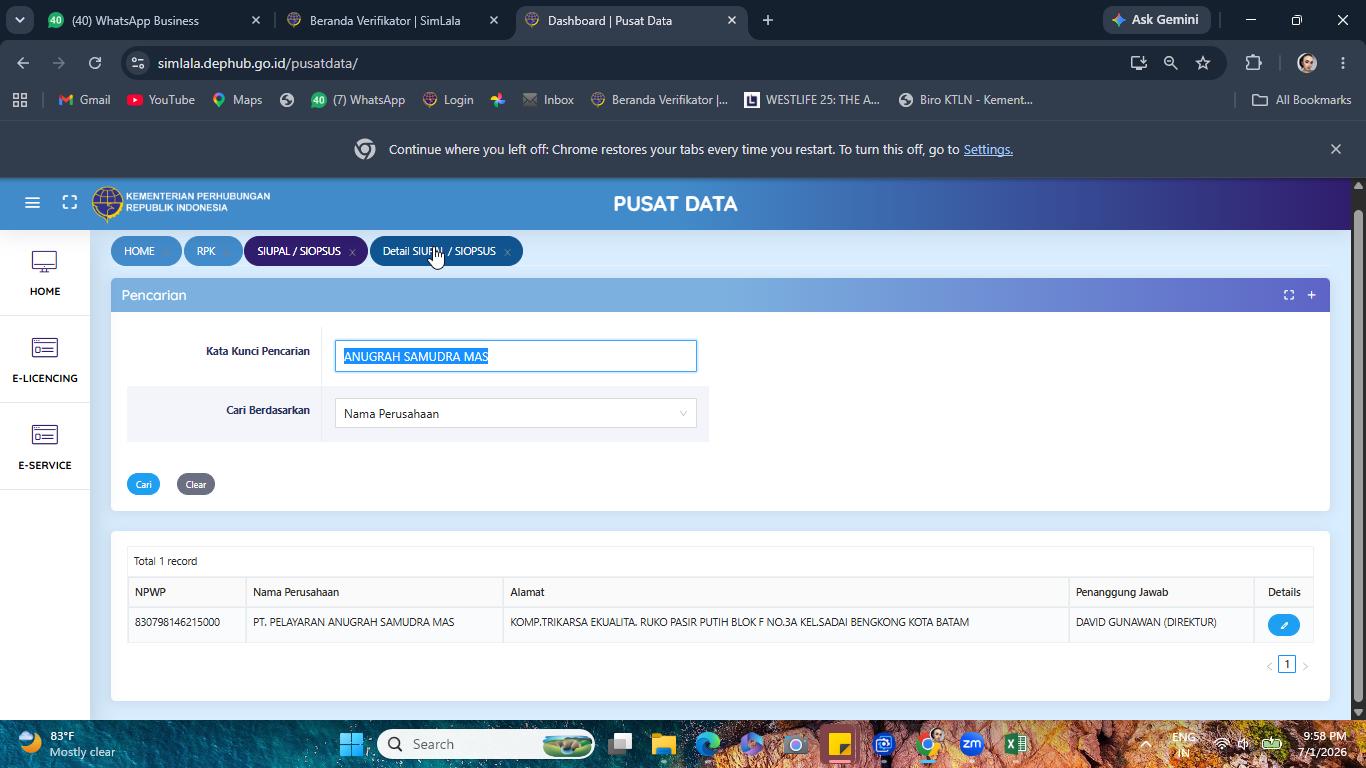Switch to Beranda Verifikator SimLala tab
Image resolution: width=1366 pixels, height=768 pixels.
click(392, 20)
